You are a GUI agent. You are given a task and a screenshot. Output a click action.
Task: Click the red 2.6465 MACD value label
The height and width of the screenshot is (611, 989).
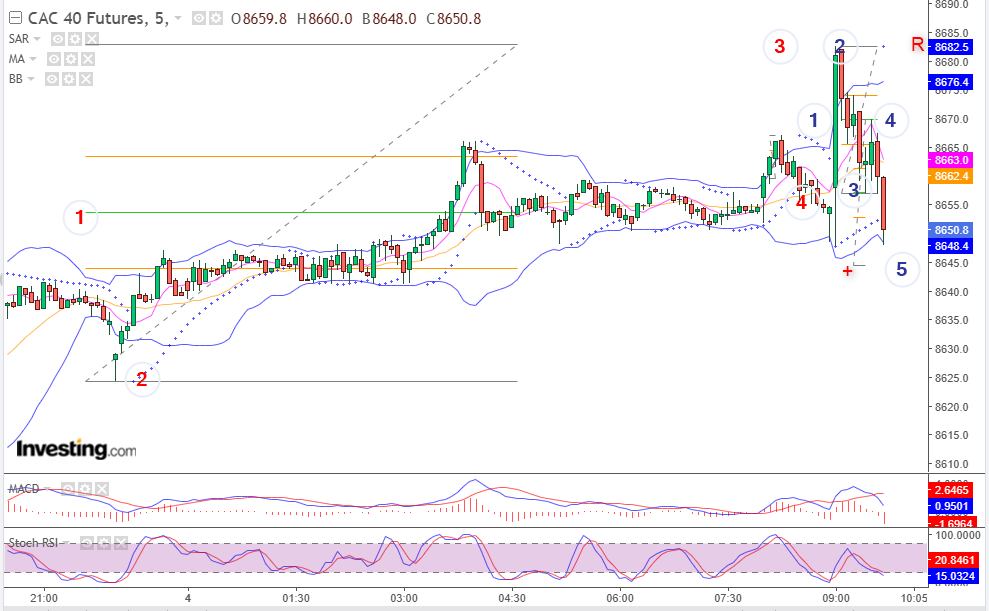coord(952,490)
